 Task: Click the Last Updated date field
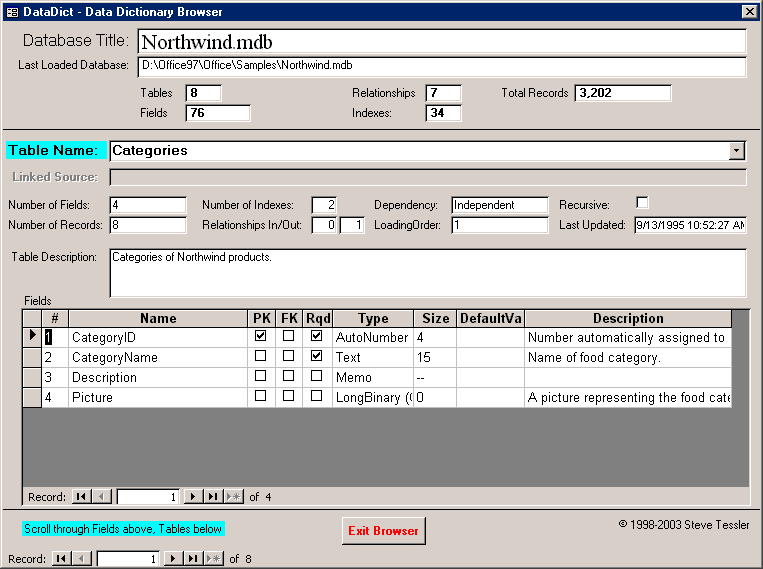coord(690,225)
